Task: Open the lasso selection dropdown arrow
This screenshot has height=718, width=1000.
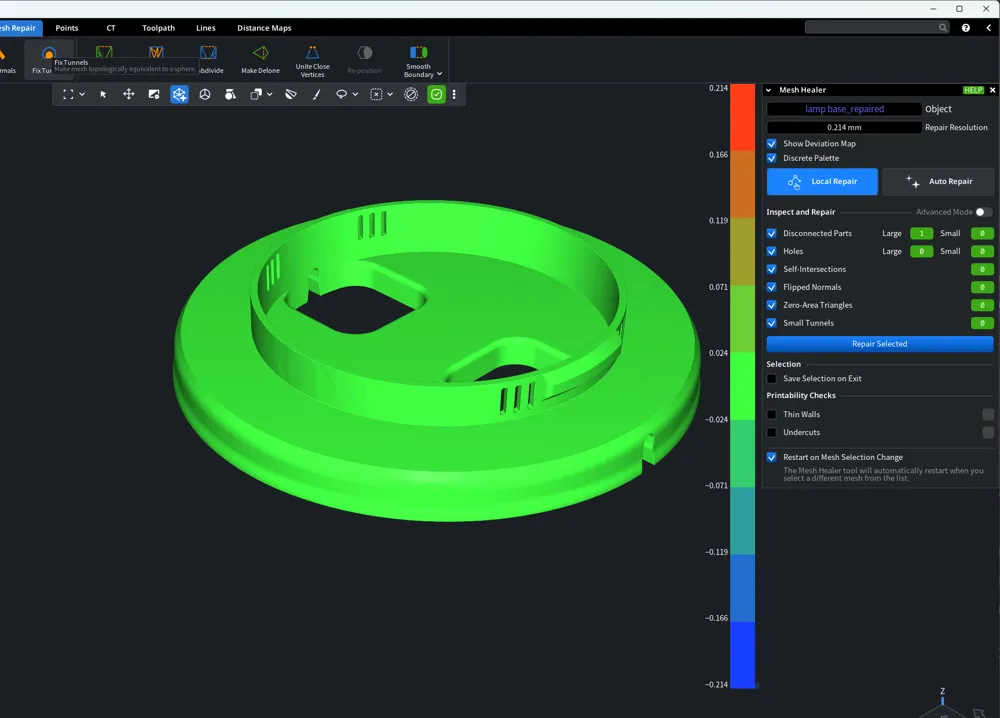Action: (355, 94)
